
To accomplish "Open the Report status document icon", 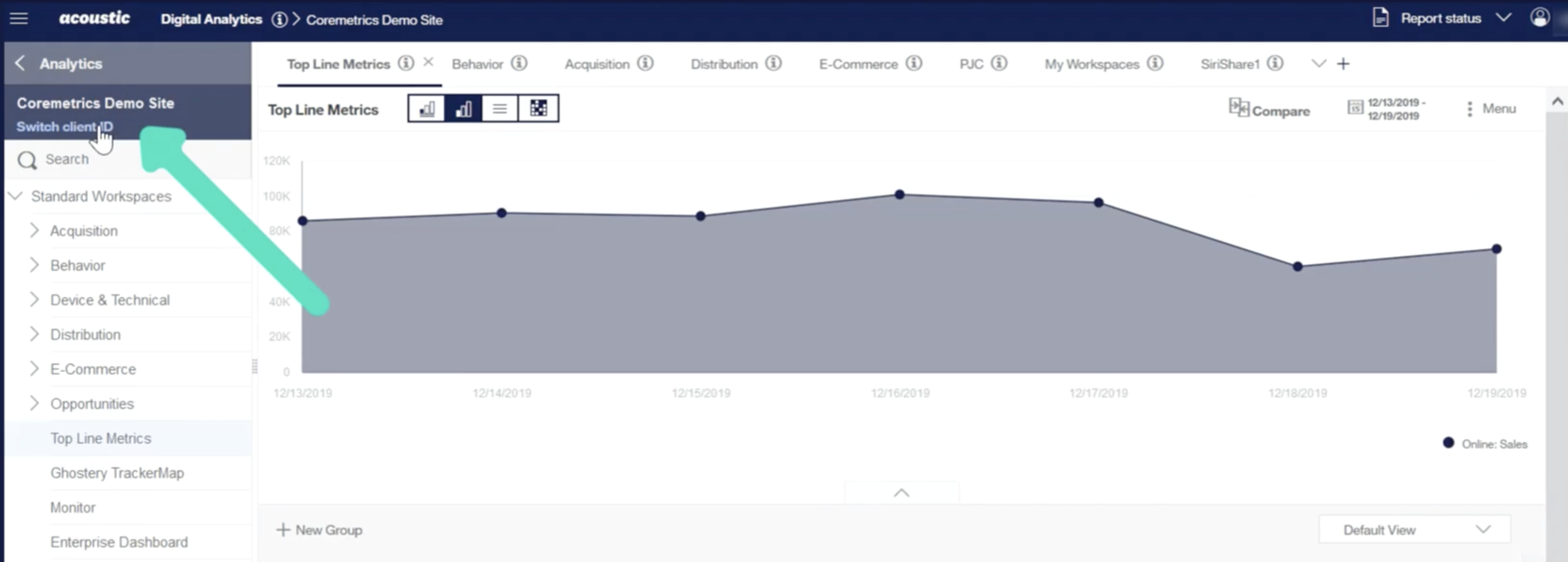I will [1381, 18].
